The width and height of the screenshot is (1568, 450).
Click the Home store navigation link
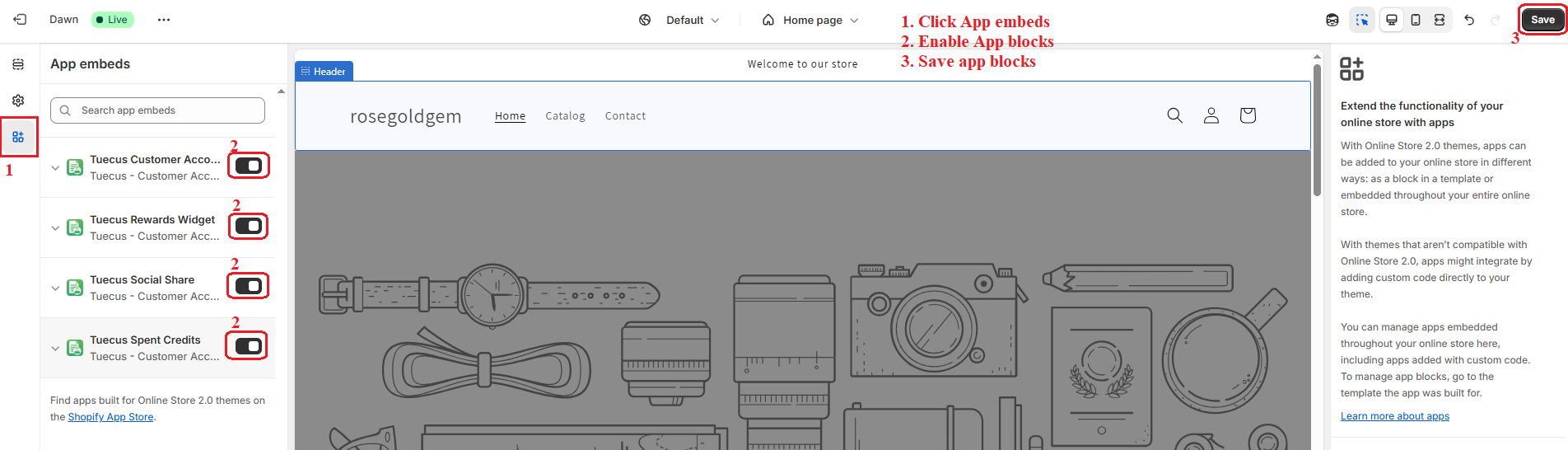tap(510, 116)
